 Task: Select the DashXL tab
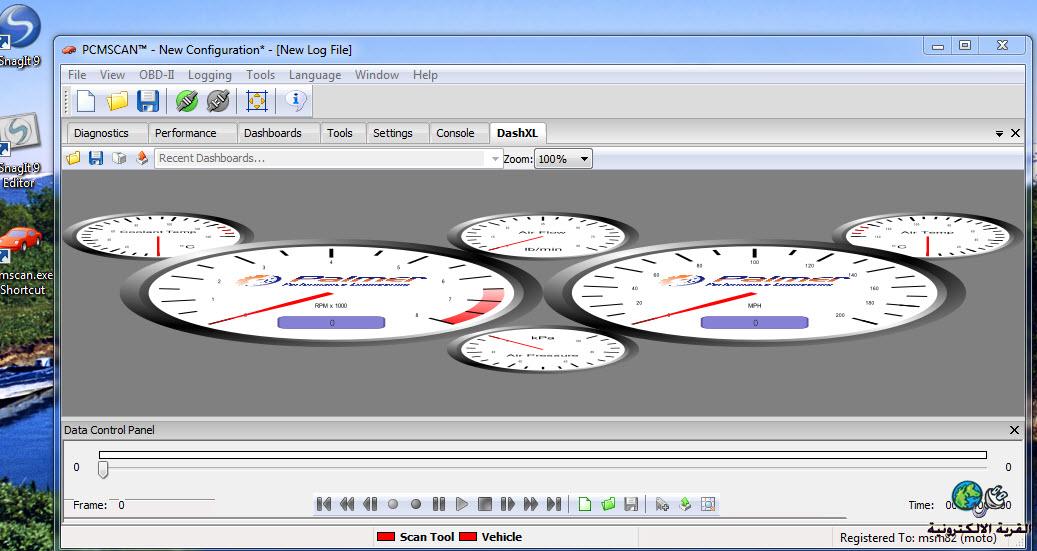[x=517, y=133]
